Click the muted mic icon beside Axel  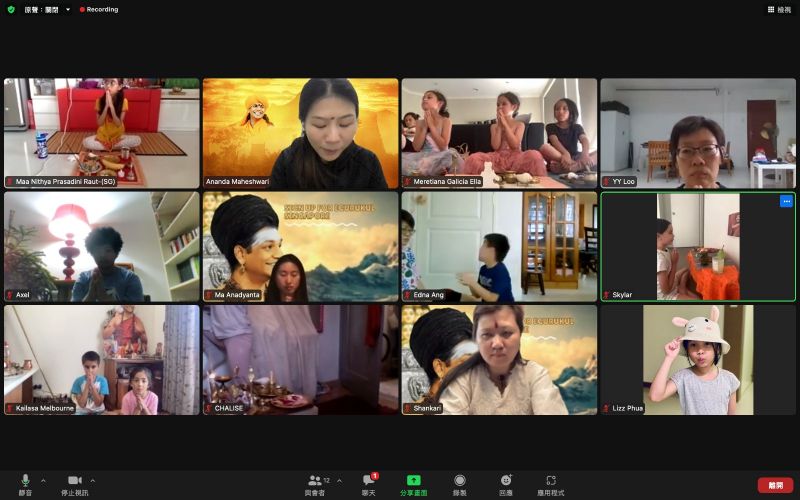(10, 295)
